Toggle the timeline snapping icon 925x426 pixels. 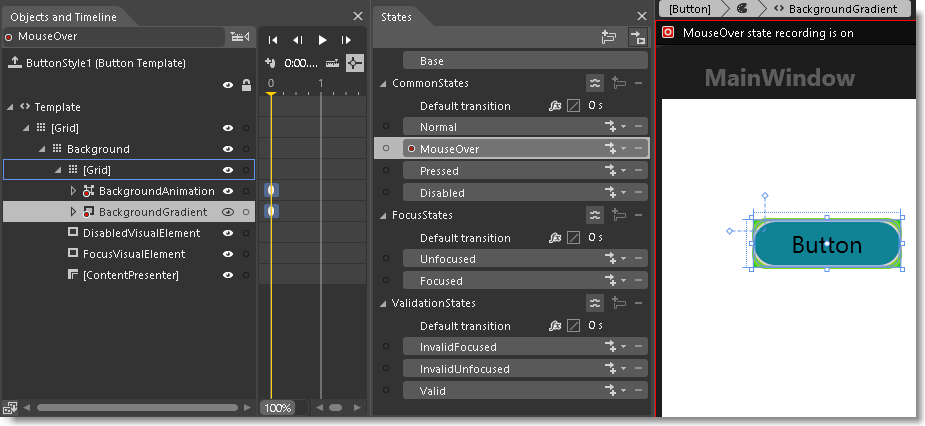pyautogui.click(x=355, y=62)
